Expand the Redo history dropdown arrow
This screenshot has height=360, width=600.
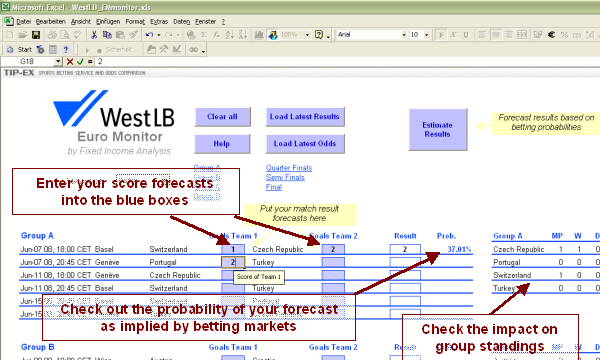[178, 35]
